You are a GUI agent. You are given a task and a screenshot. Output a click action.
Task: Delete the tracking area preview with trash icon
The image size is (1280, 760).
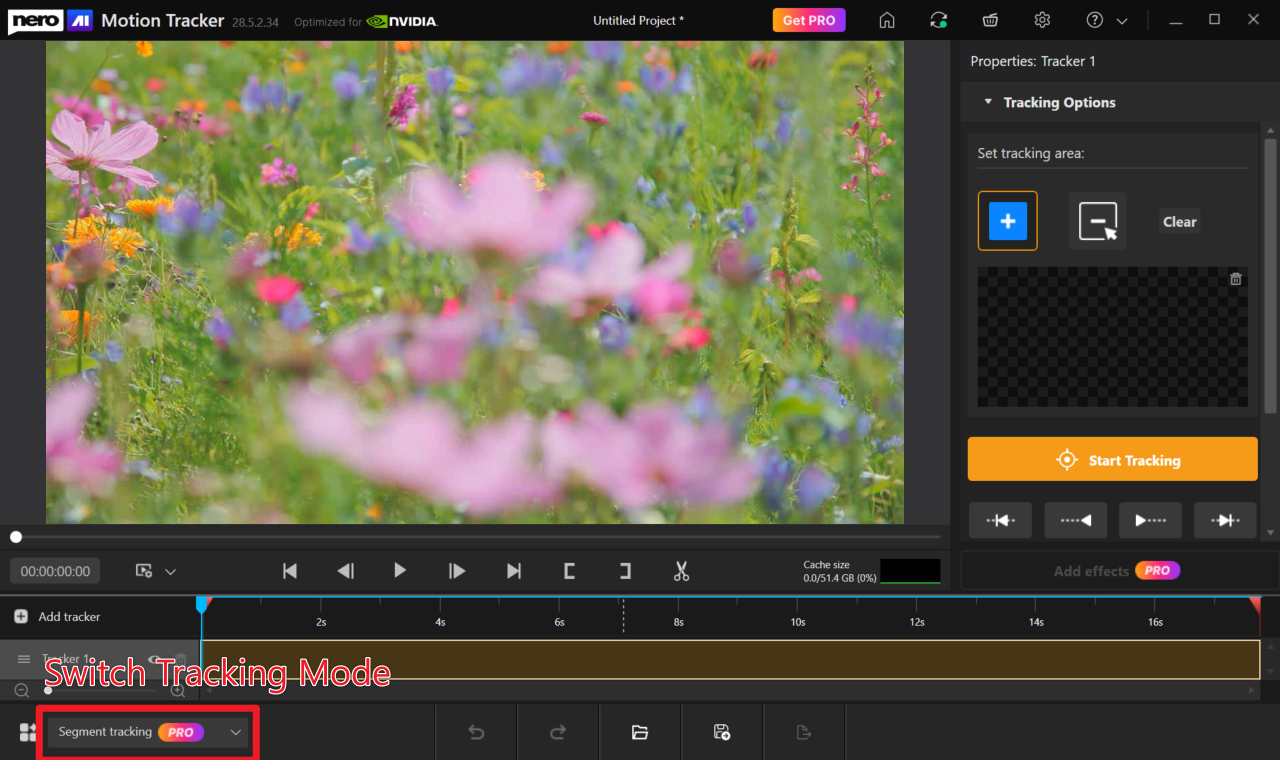pos(1235,279)
